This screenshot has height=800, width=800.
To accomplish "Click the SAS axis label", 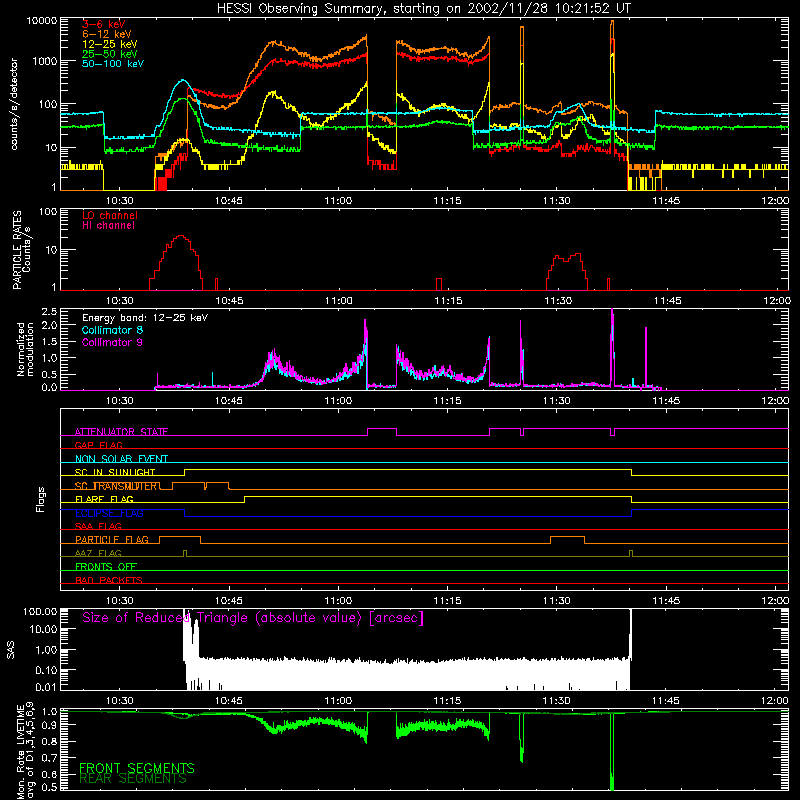I will [11, 650].
